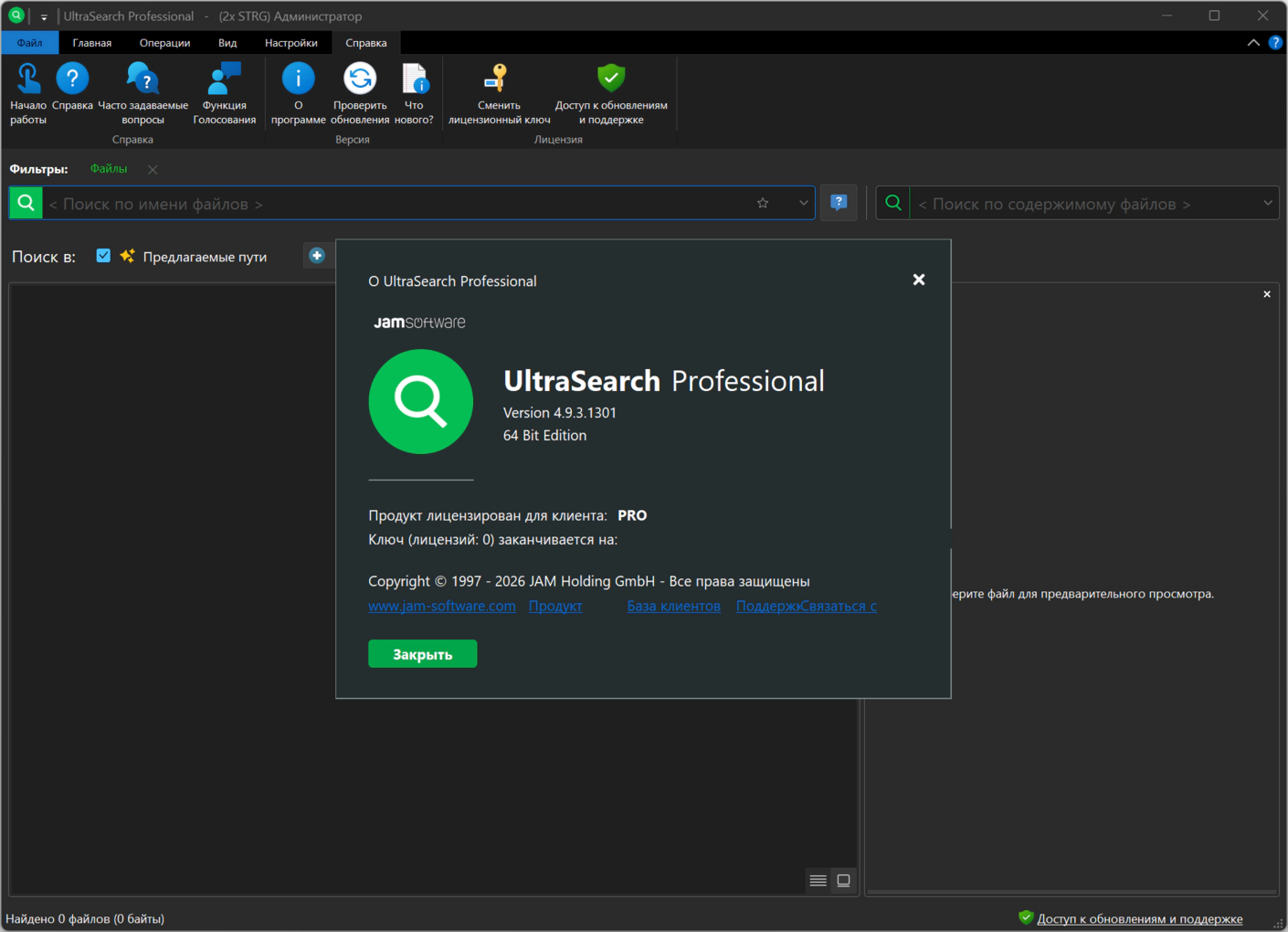Click the Найдено 0 файлов status text
Image resolution: width=1288 pixels, height=932 pixels.
click(x=85, y=918)
